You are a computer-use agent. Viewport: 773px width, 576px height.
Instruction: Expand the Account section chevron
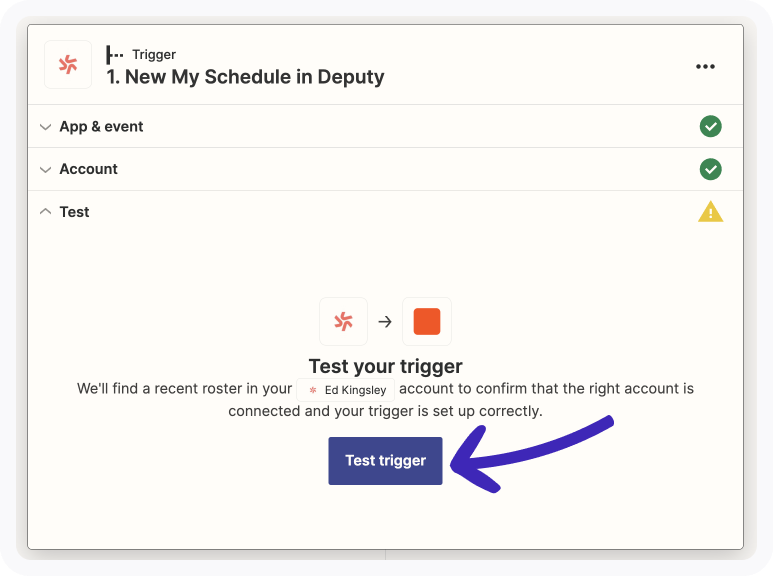click(45, 170)
